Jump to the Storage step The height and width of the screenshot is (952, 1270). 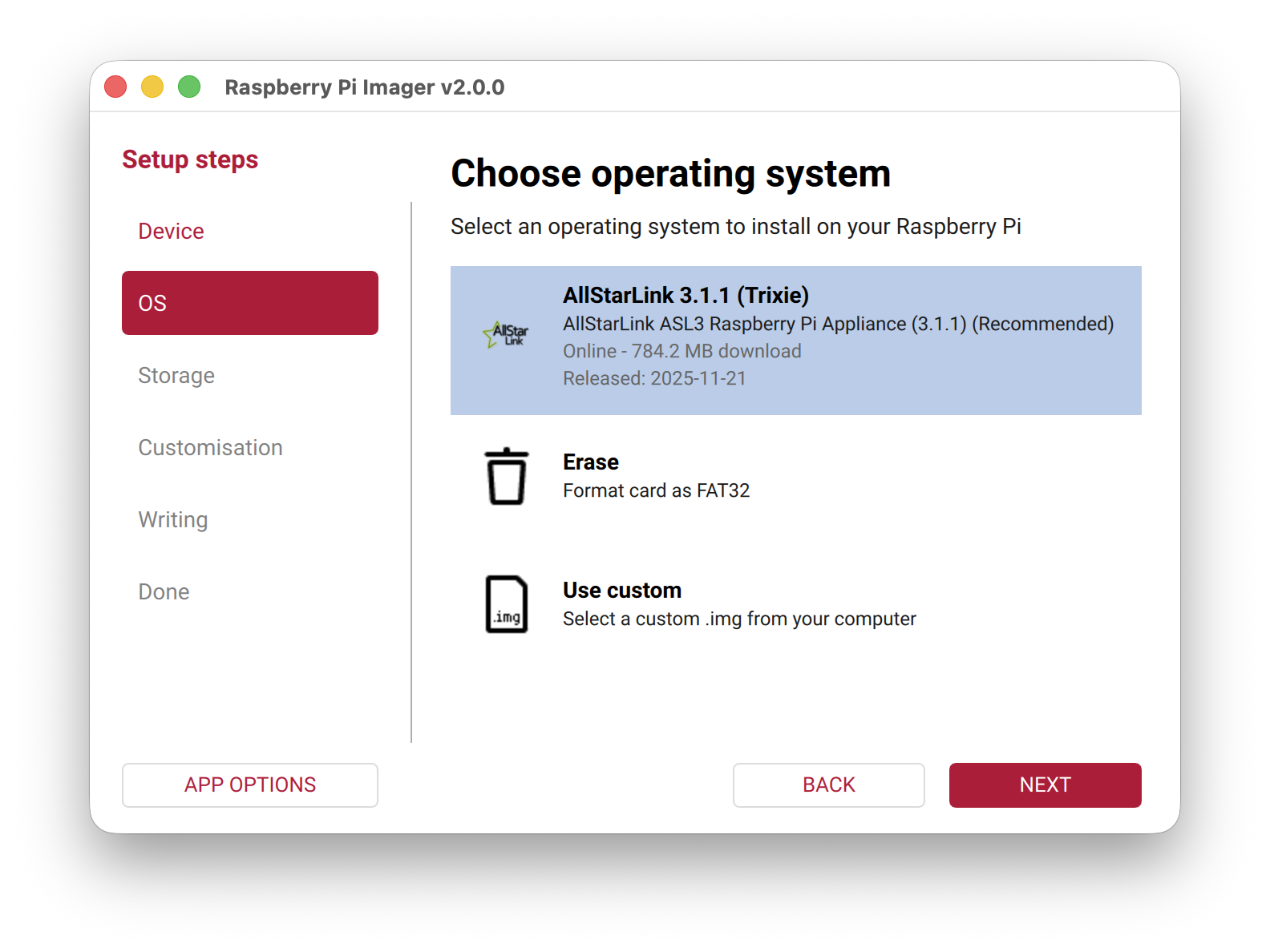pyautogui.click(x=176, y=375)
